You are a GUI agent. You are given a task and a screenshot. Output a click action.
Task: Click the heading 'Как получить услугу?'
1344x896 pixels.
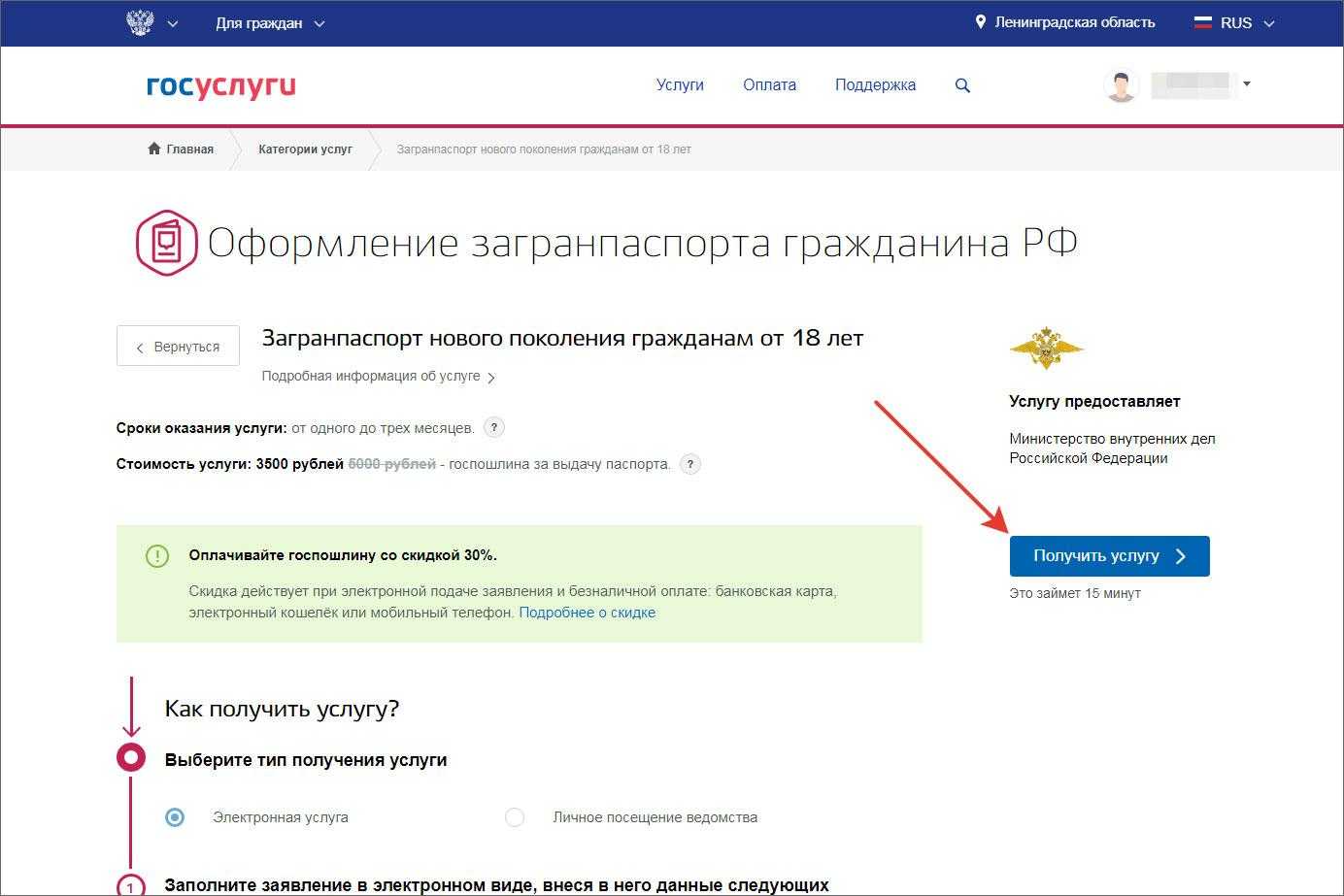click(282, 709)
